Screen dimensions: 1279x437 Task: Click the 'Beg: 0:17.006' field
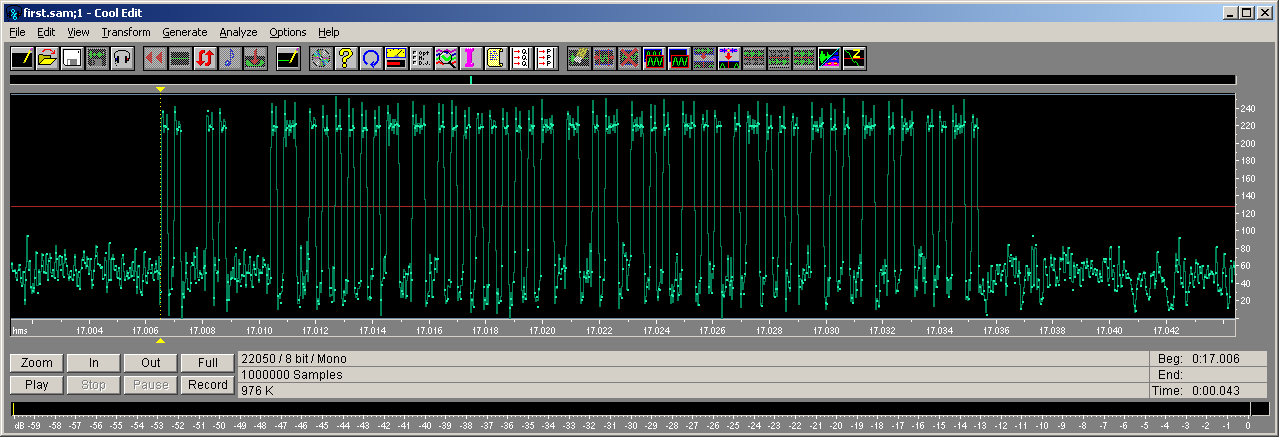point(1208,359)
